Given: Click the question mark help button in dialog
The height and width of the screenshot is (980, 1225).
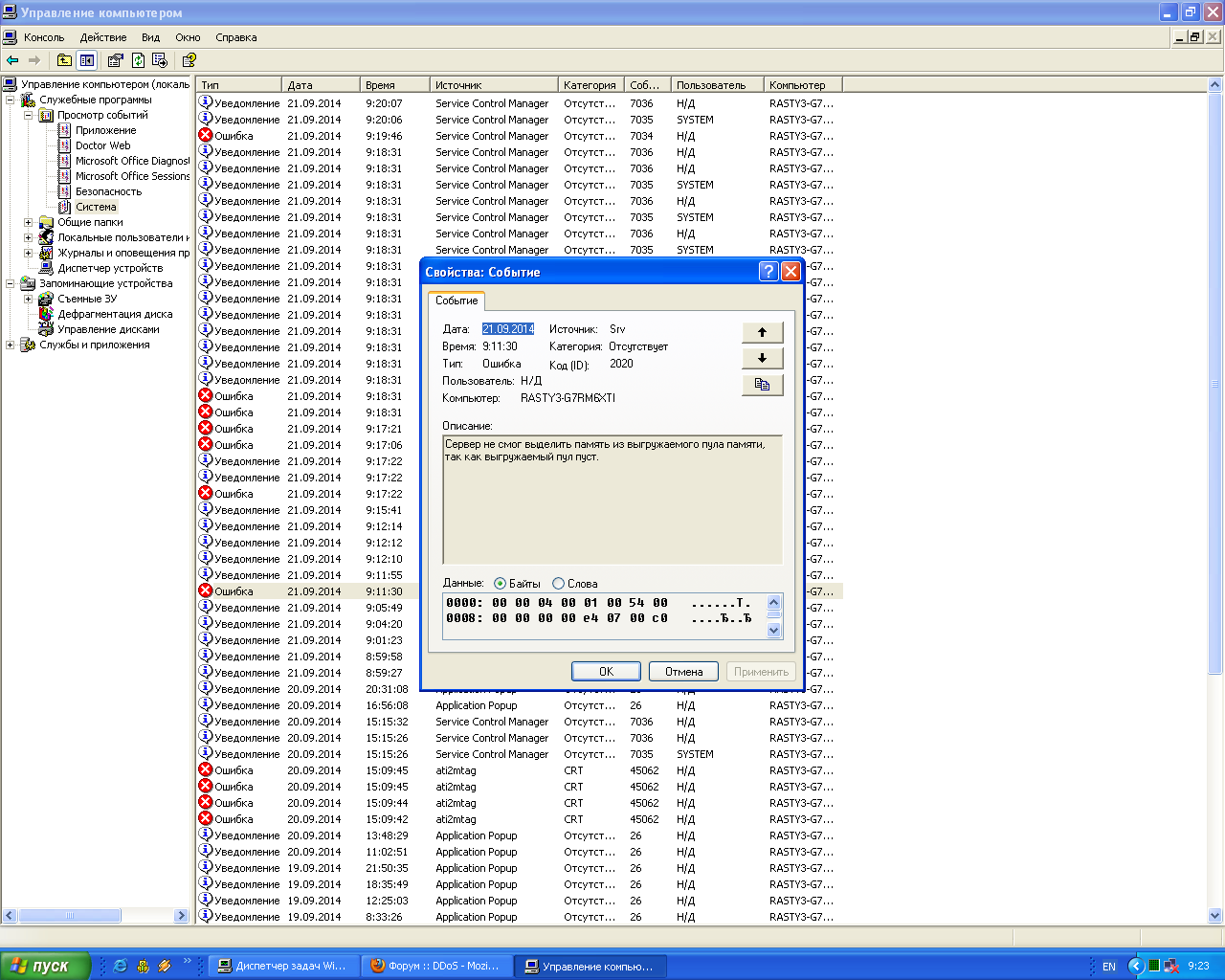Looking at the screenshot, I should click(768, 272).
